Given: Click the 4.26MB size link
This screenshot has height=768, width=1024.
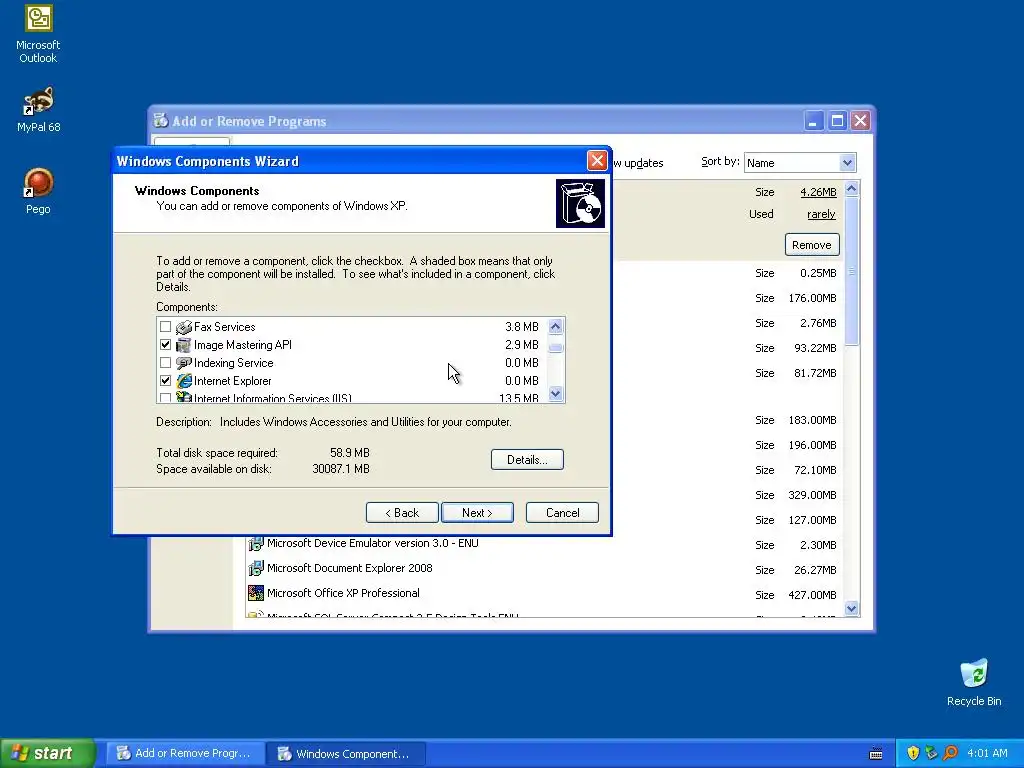Looking at the screenshot, I should click(x=818, y=192).
